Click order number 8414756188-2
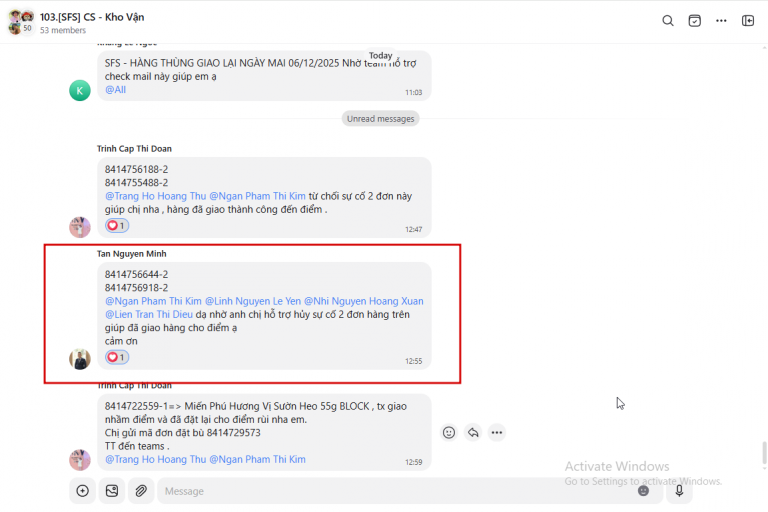768x512 pixels. click(136, 170)
